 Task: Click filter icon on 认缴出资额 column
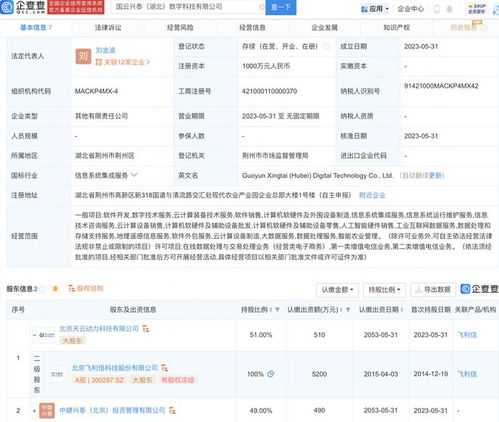click(x=348, y=310)
